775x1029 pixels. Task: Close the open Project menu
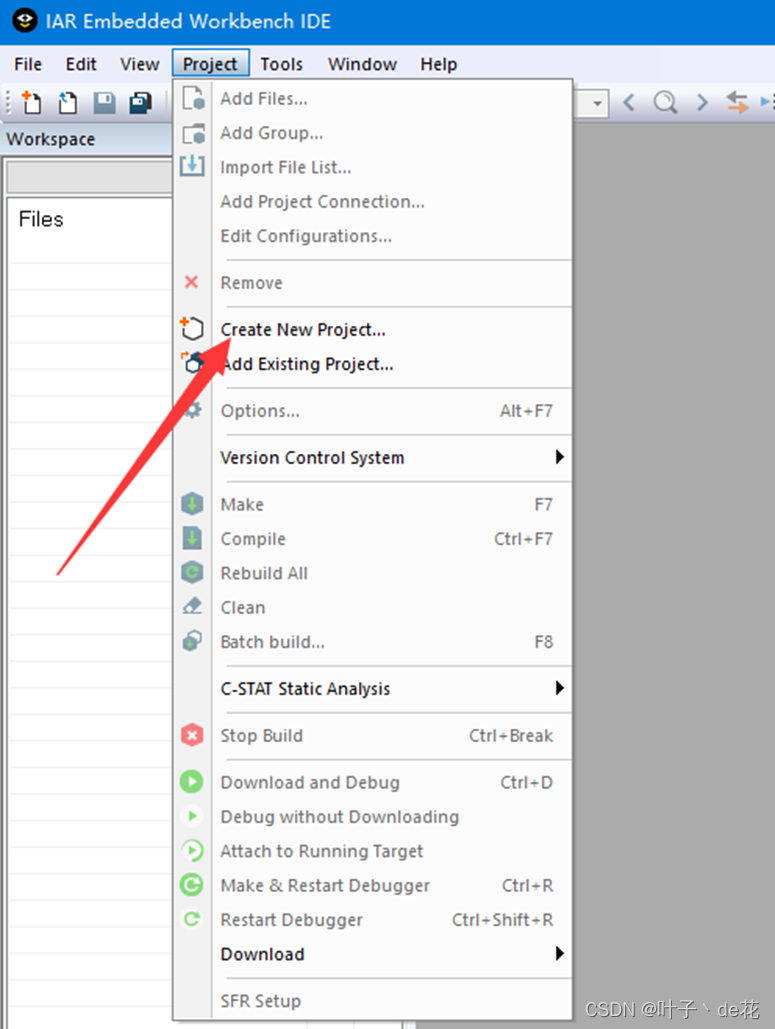tap(210, 64)
